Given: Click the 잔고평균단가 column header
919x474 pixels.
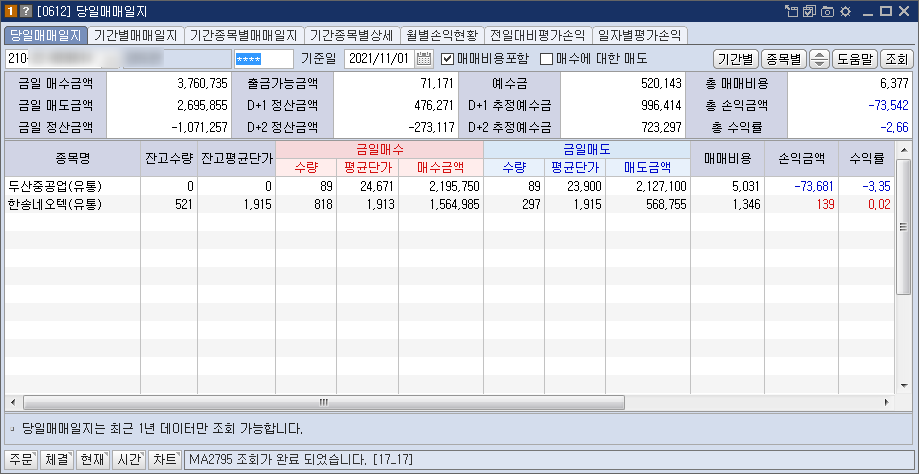Looking at the screenshot, I should tap(236, 158).
